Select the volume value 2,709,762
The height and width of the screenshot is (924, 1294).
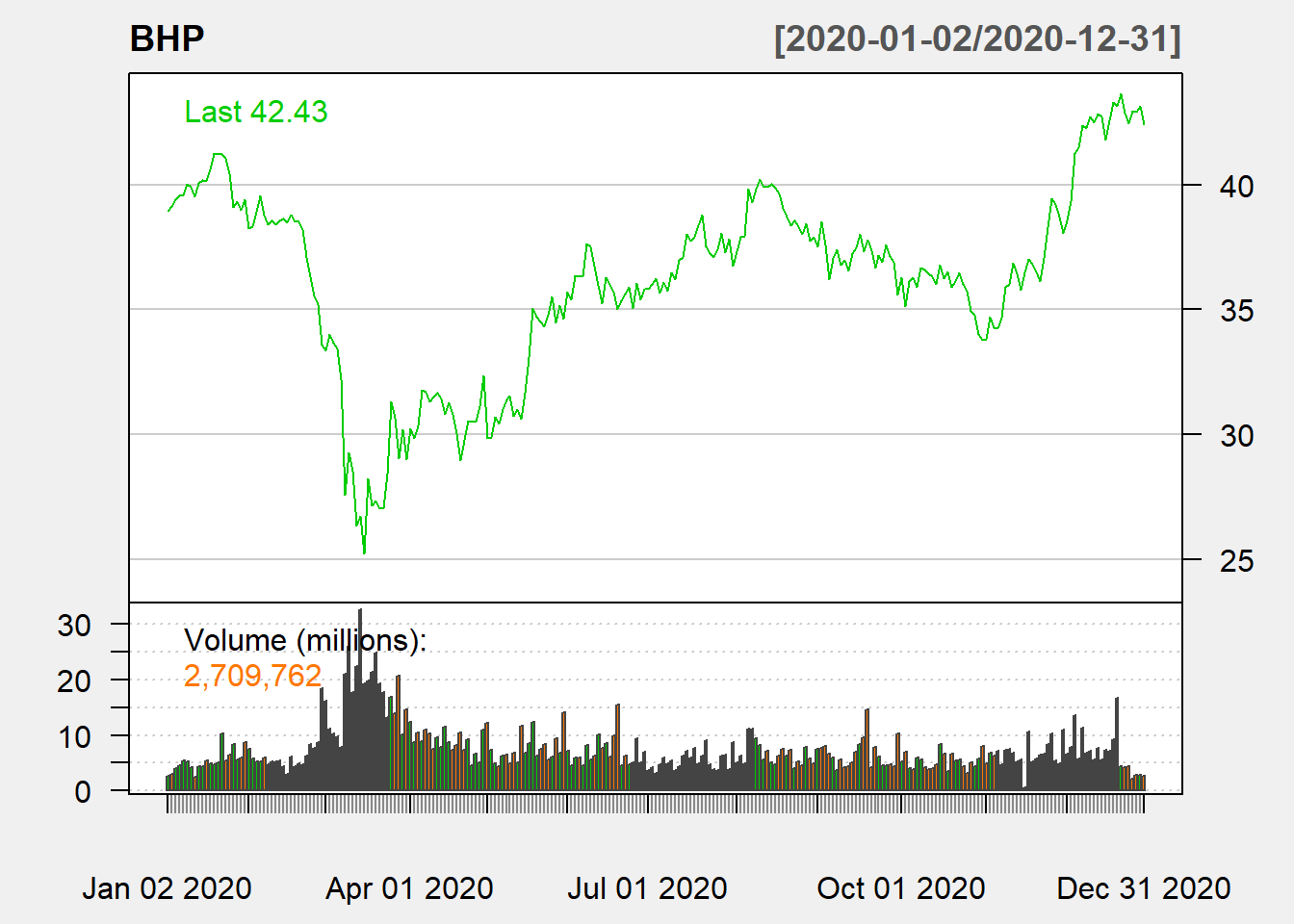tap(252, 676)
